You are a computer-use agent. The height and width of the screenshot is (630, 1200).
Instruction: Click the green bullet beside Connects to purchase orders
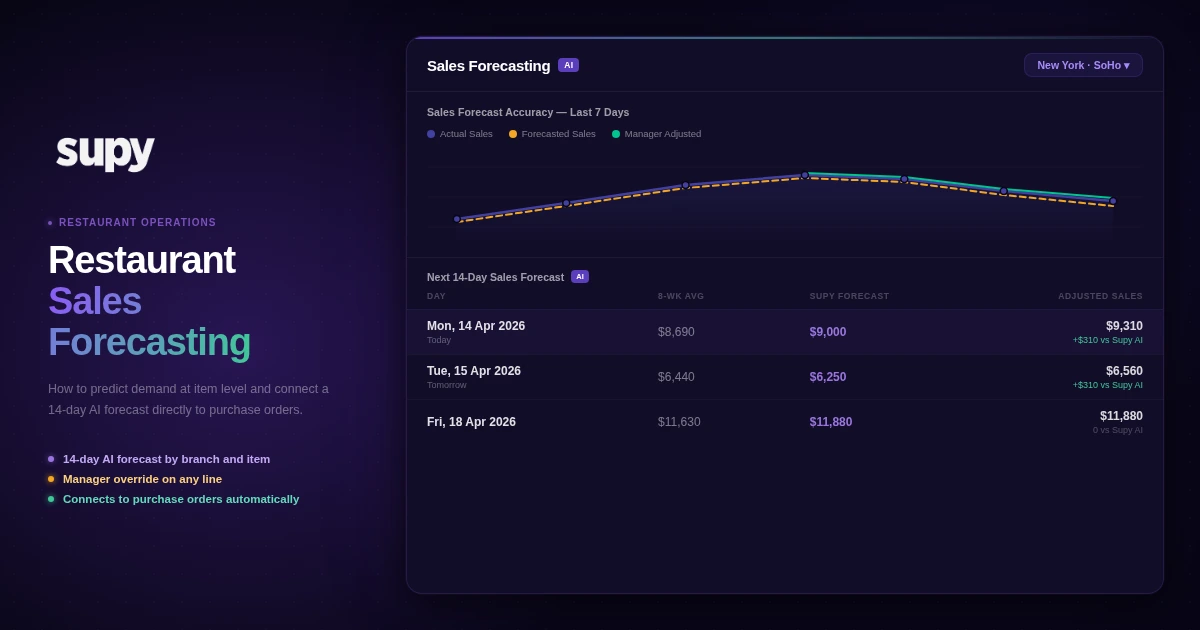(x=50, y=499)
